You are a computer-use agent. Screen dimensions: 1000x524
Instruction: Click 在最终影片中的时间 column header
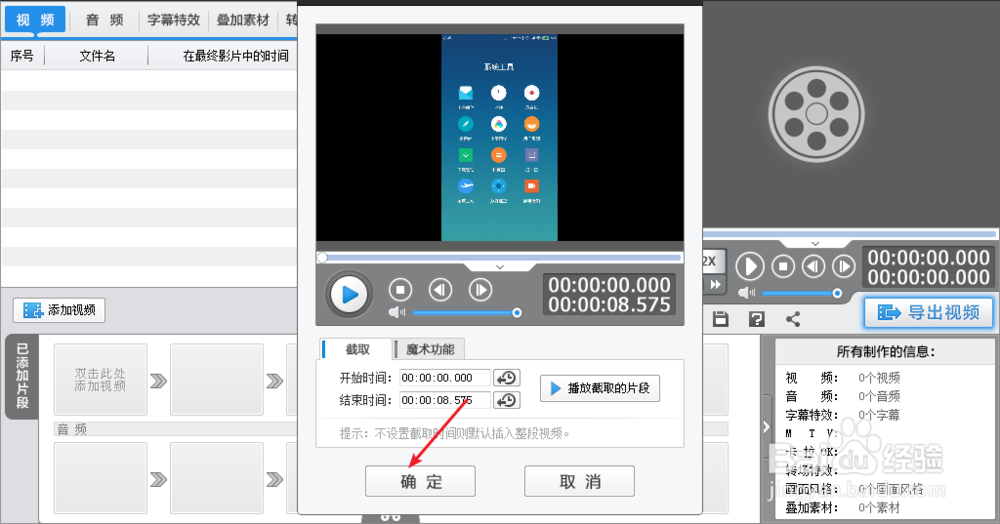coord(235,56)
